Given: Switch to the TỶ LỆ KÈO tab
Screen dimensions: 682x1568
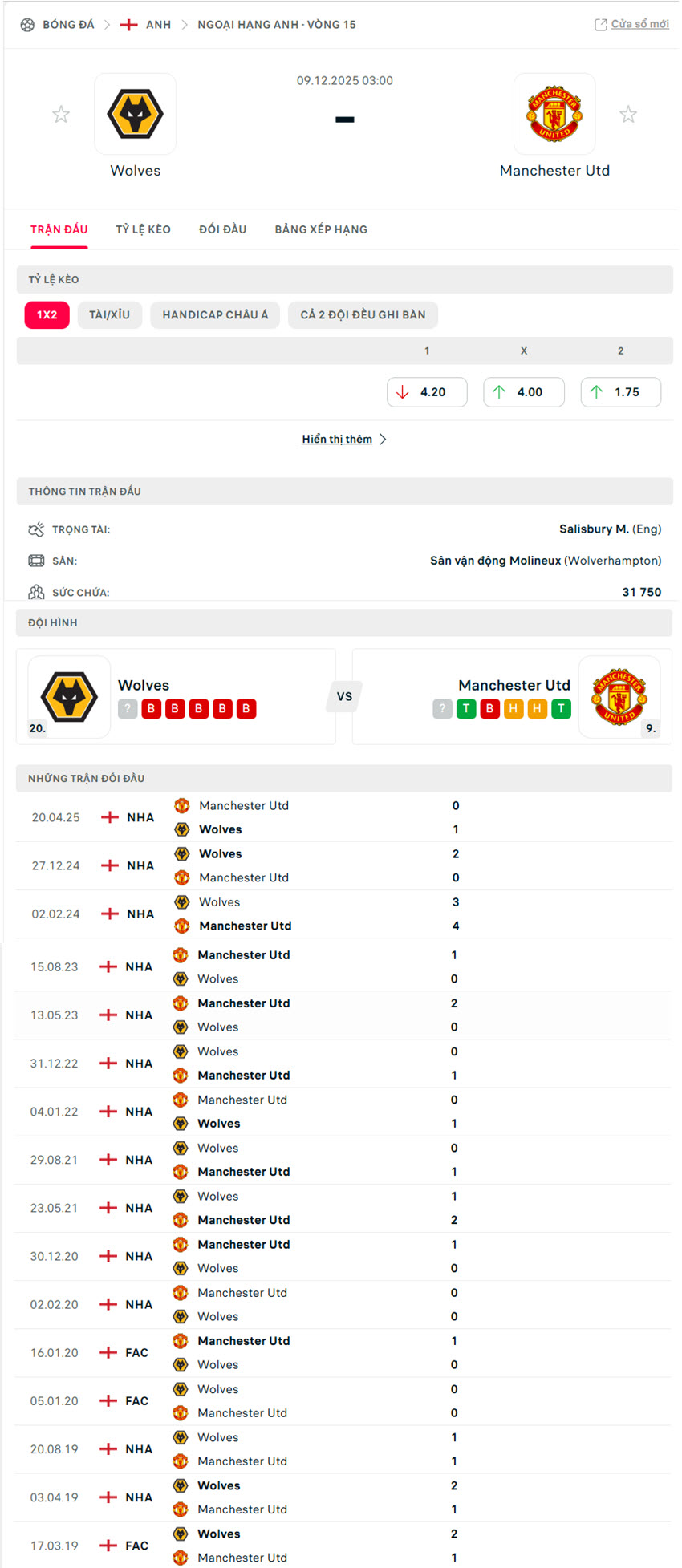Looking at the screenshot, I should pyautogui.click(x=143, y=229).
